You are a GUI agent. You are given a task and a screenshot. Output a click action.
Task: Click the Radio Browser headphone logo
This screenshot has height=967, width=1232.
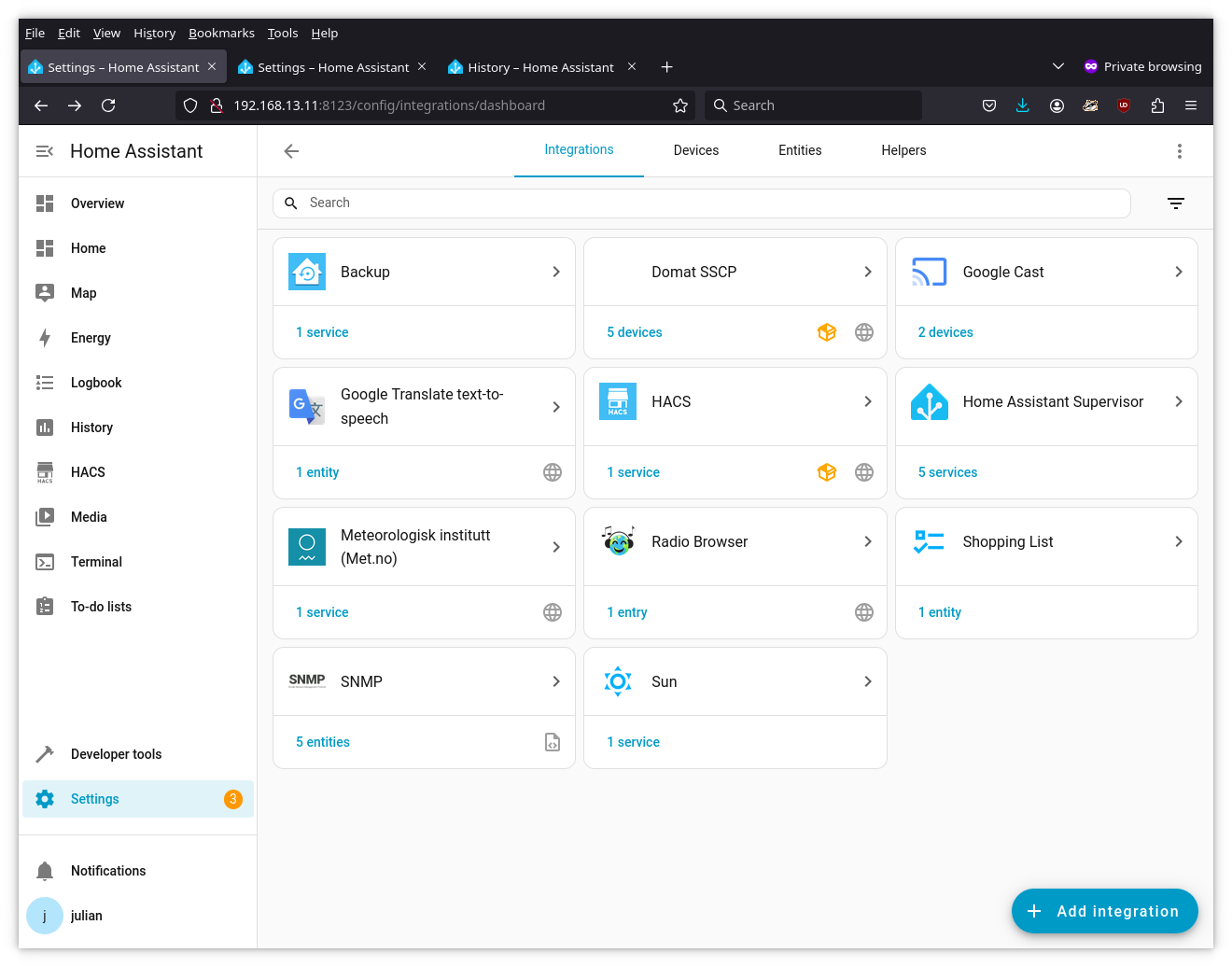(618, 541)
